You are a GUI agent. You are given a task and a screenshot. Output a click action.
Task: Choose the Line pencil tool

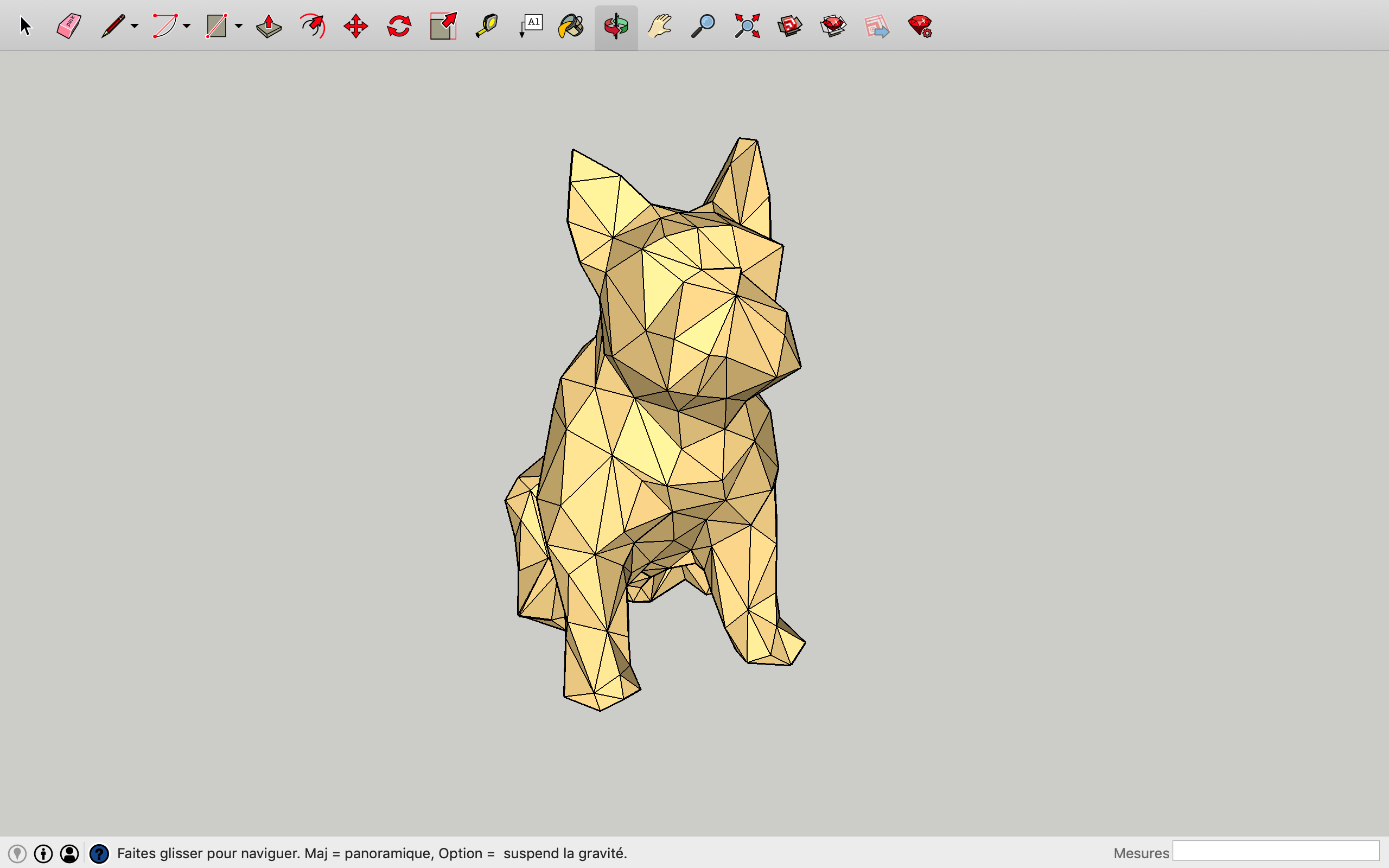pos(113,26)
